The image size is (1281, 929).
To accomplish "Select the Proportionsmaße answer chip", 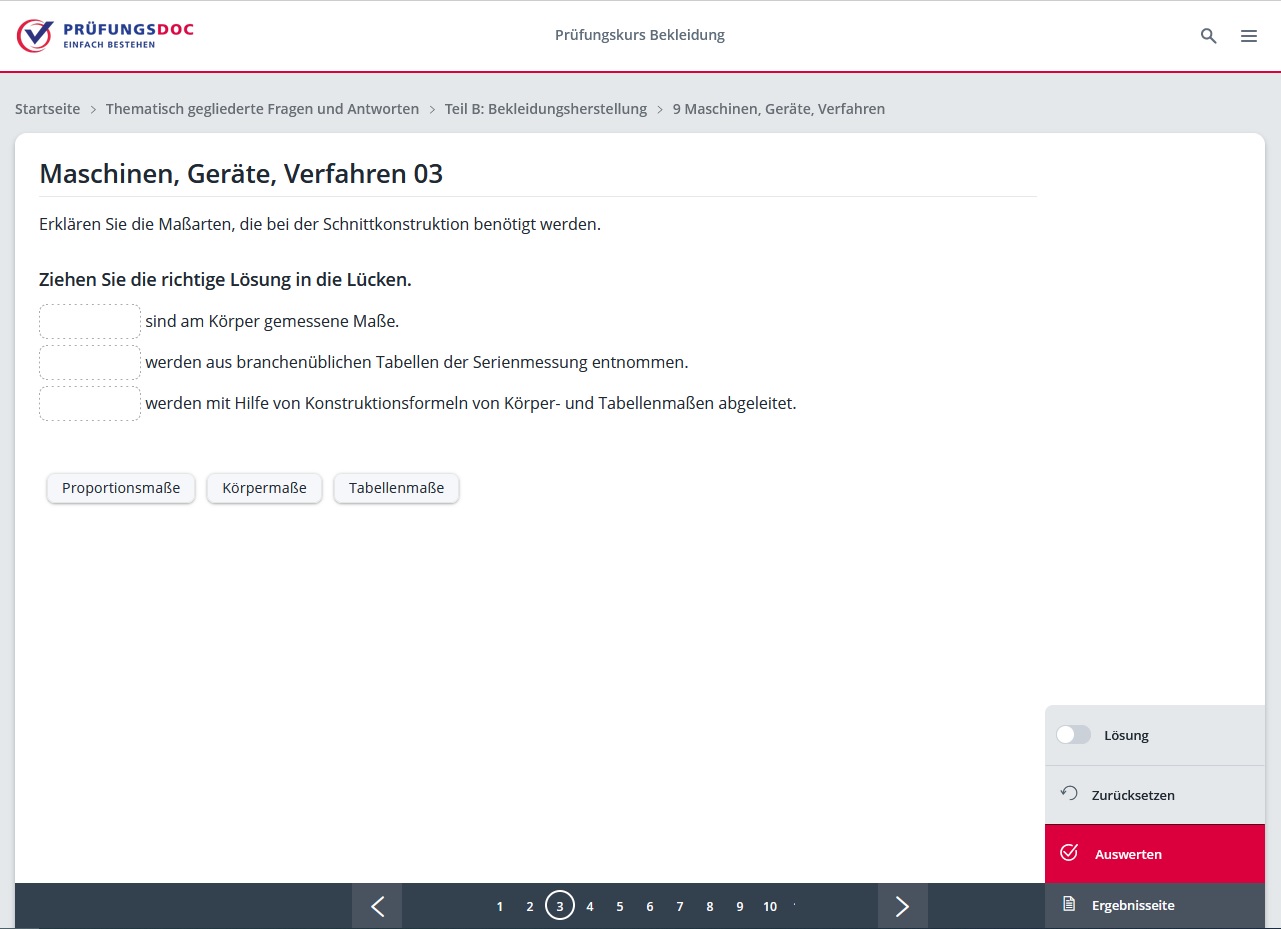I will pyautogui.click(x=121, y=488).
